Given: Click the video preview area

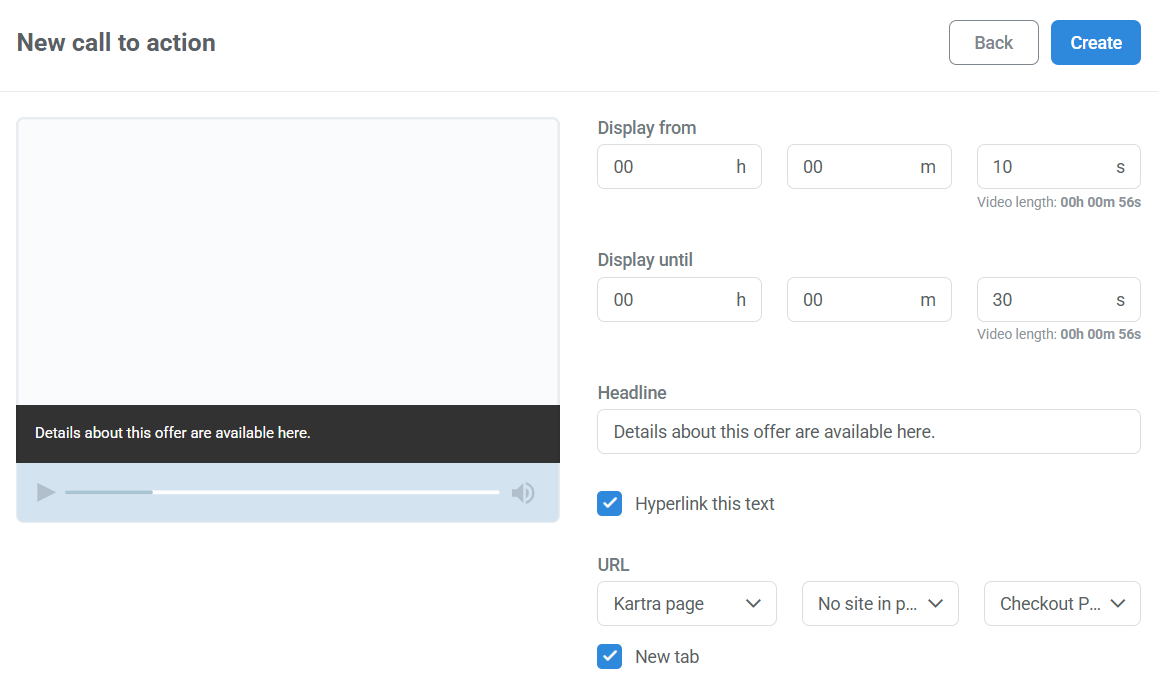Looking at the screenshot, I should [x=288, y=260].
